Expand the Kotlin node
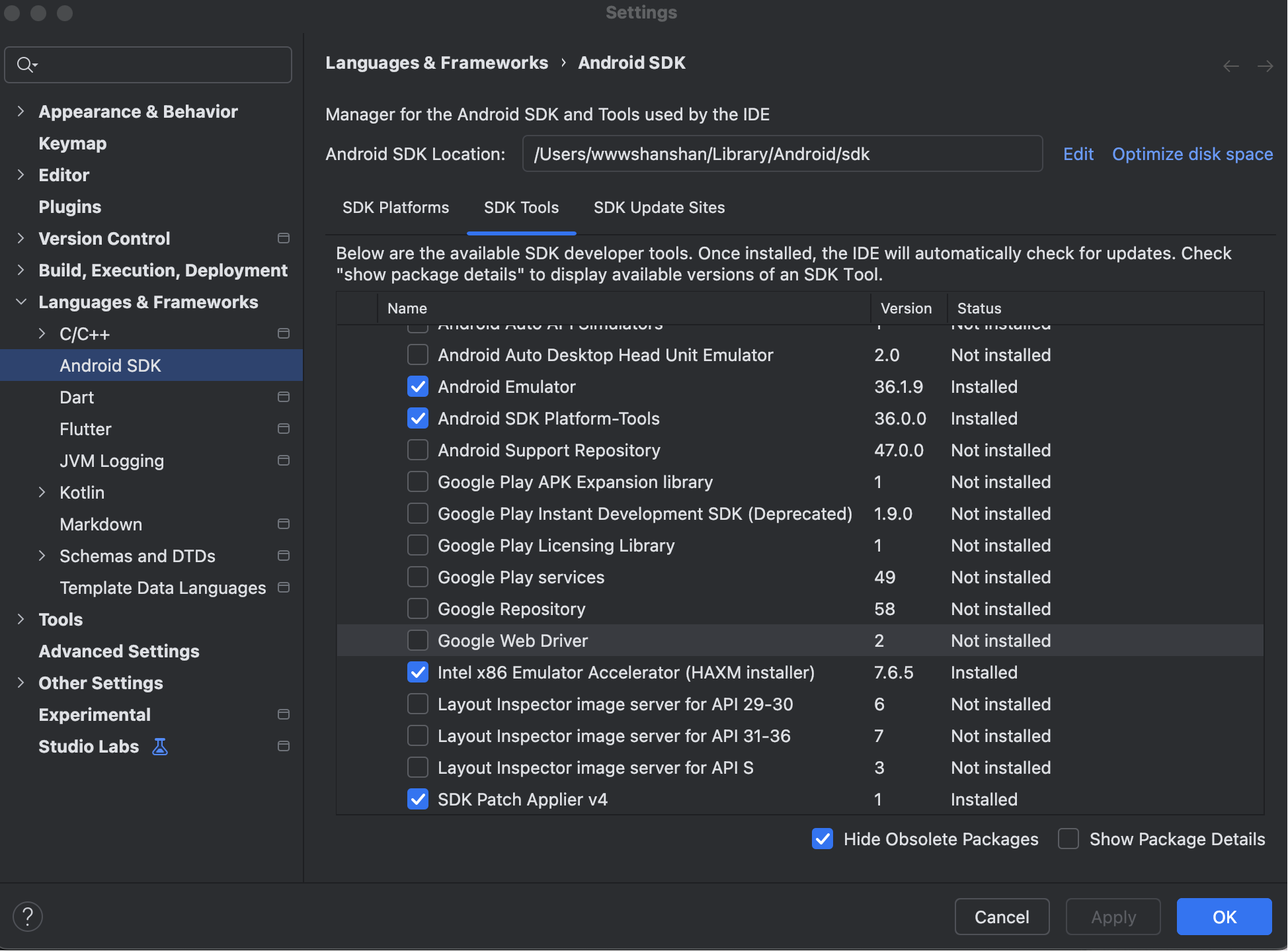The width and height of the screenshot is (1288, 951). pyautogui.click(x=42, y=492)
